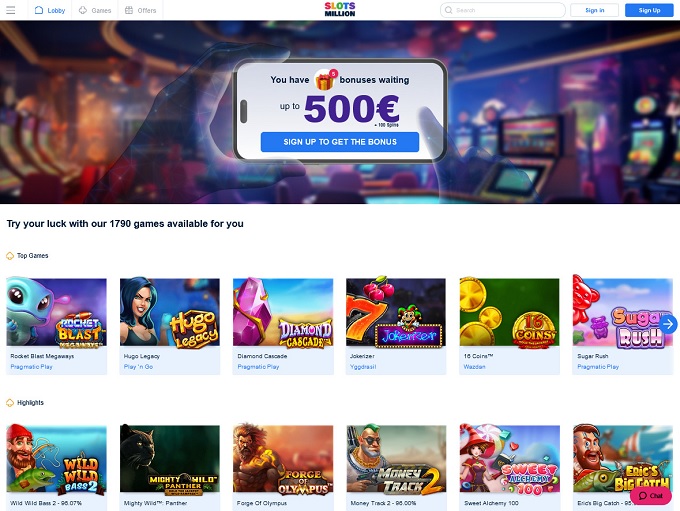
Task: Advance Top Games carousel with arrow
Action: pyautogui.click(x=668, y=324)
